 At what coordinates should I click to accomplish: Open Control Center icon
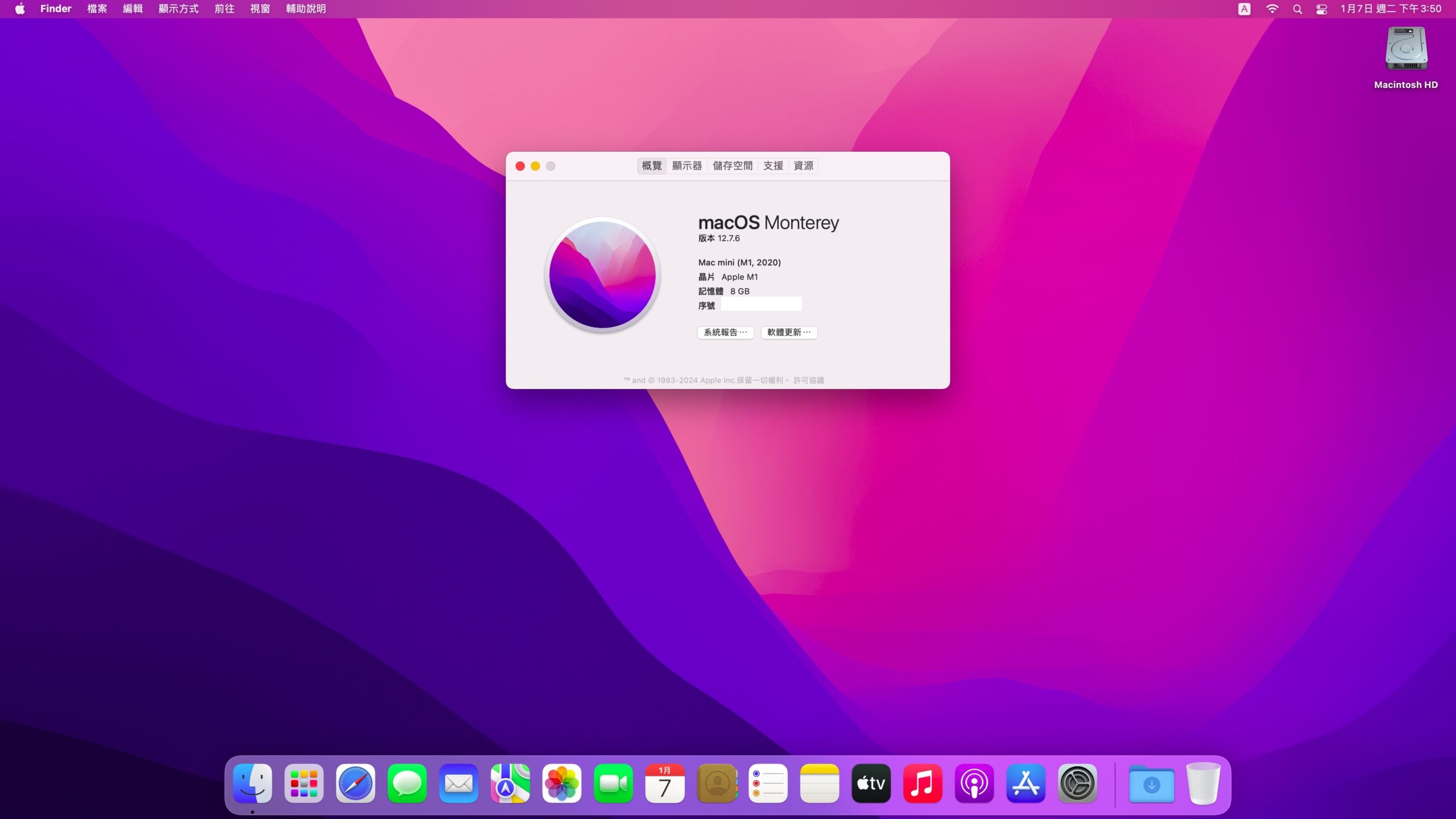(x=1322, y=9)
